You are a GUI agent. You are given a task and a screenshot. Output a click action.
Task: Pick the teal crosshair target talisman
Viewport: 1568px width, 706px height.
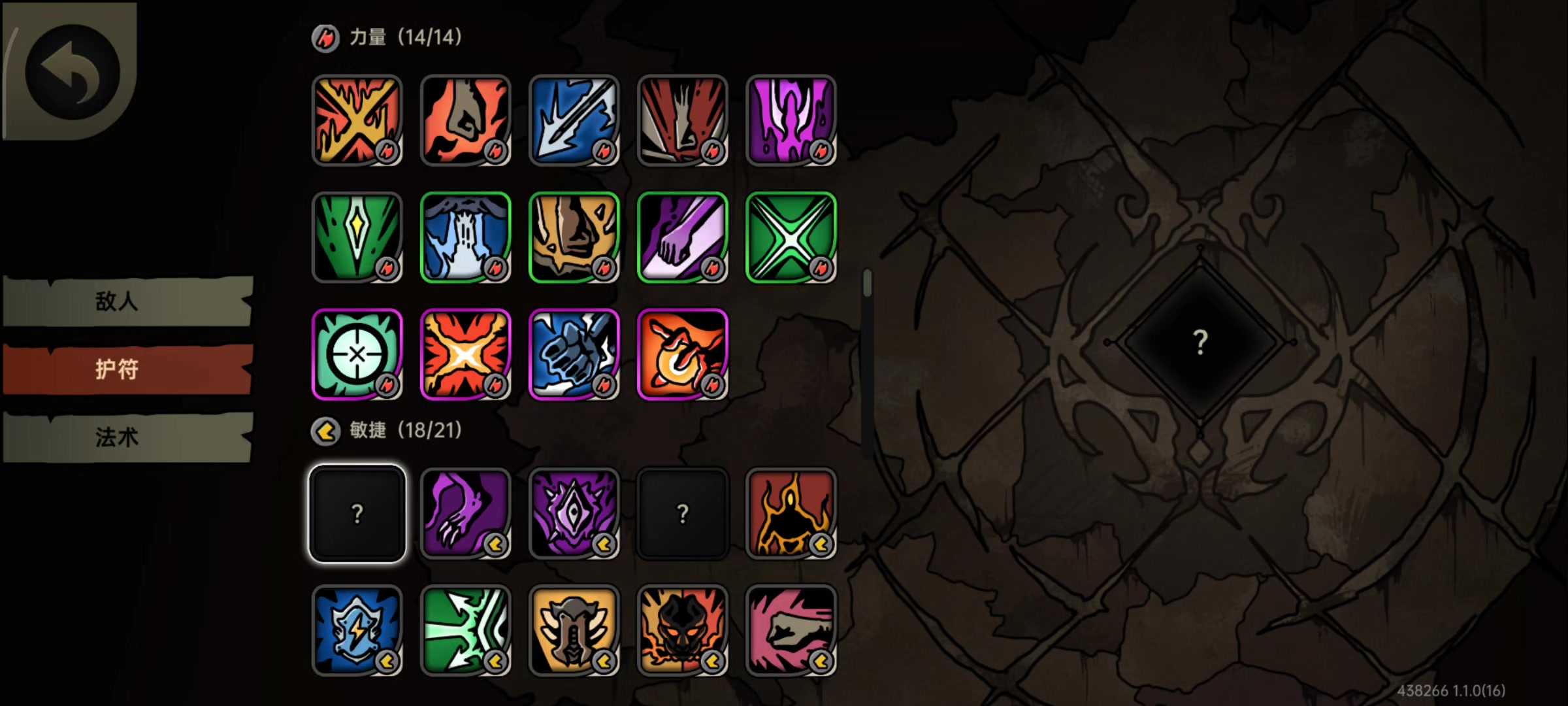(x=357, y=354)
